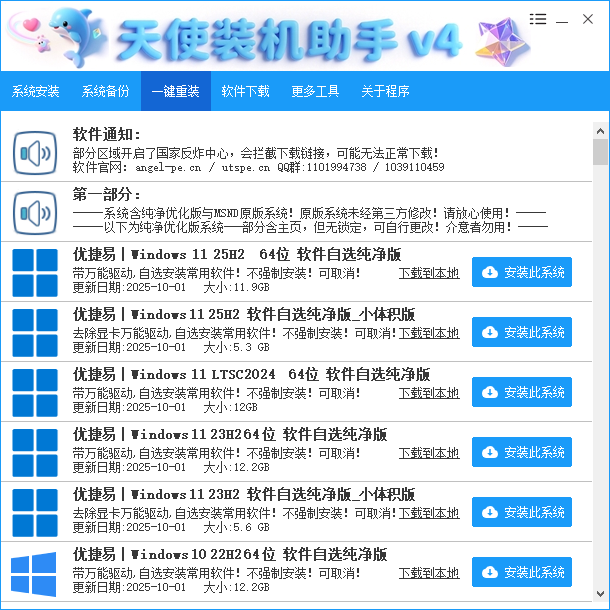The width and height of the screenshot is (610, 610).
Task: Click title 优捷易 Windows 11 LTSC2024 64位
Action: [252, 375]
